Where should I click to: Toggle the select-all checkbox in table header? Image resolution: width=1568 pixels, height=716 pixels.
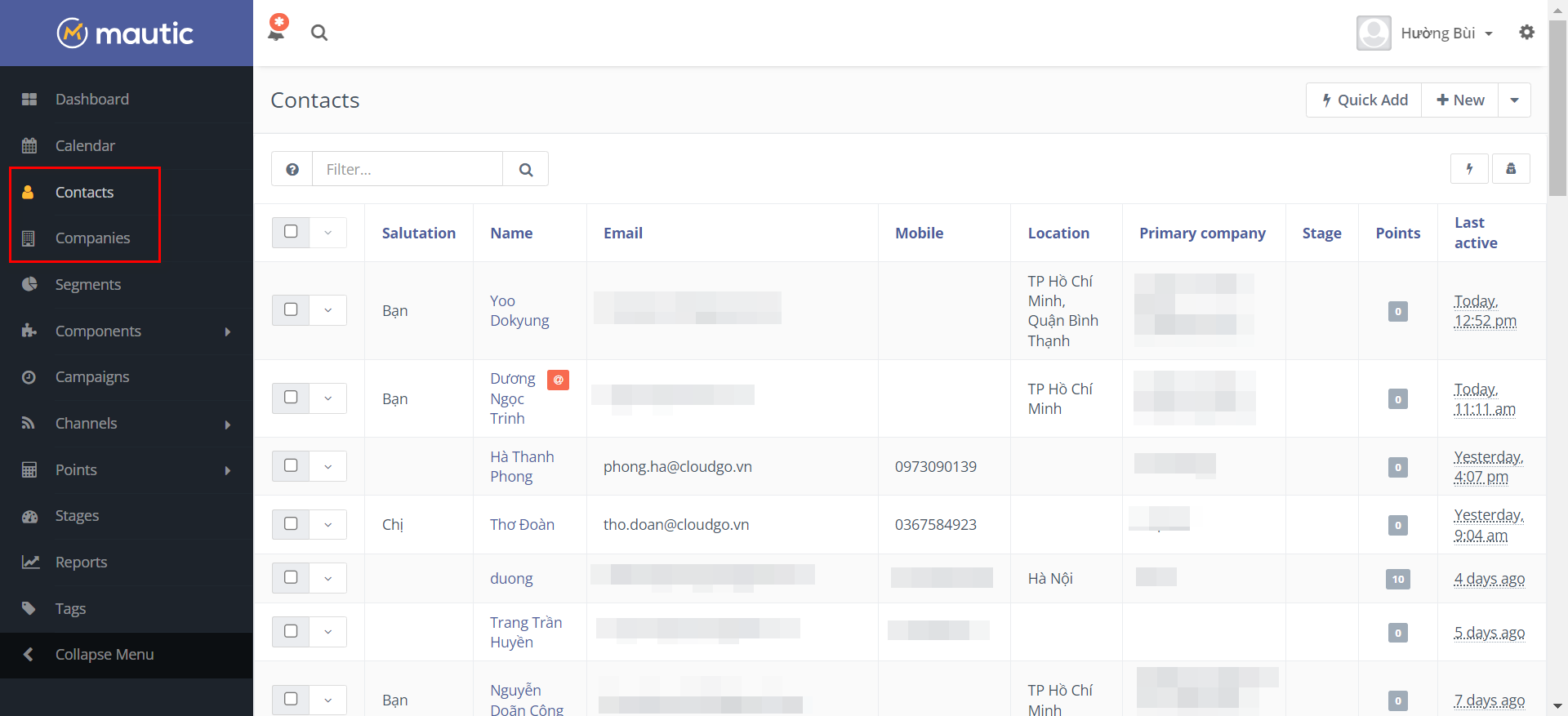click(x=291, y=232)
